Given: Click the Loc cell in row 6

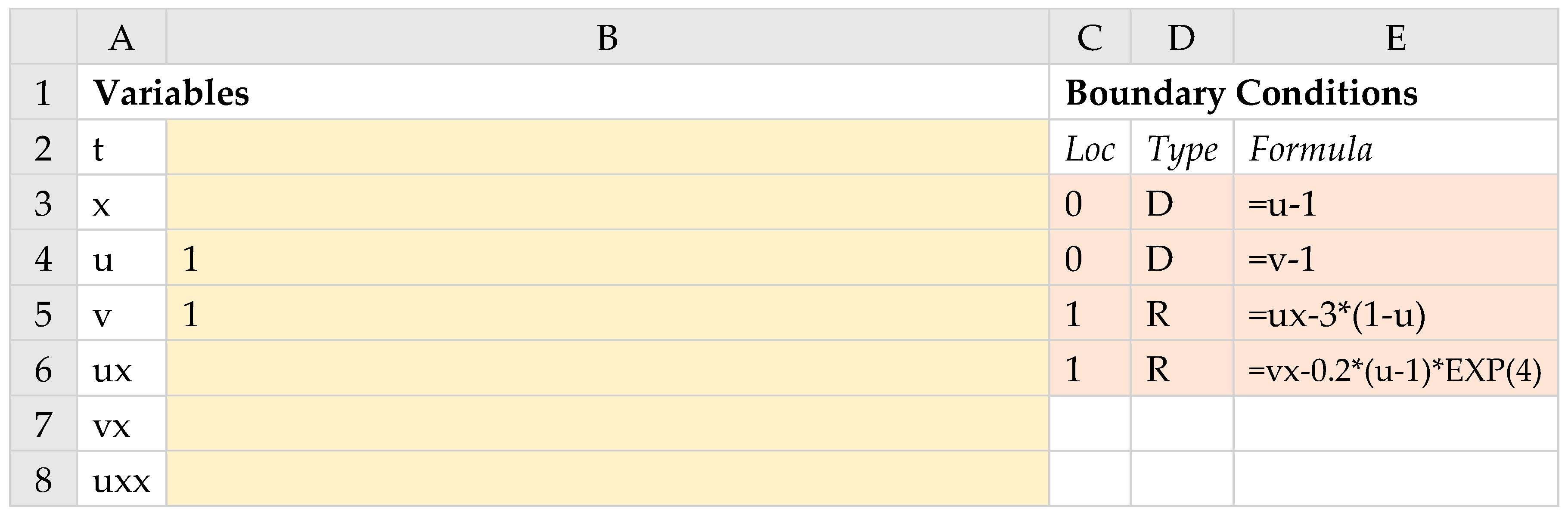Looking at the screenshot, I should click(x=1090, y=369).
